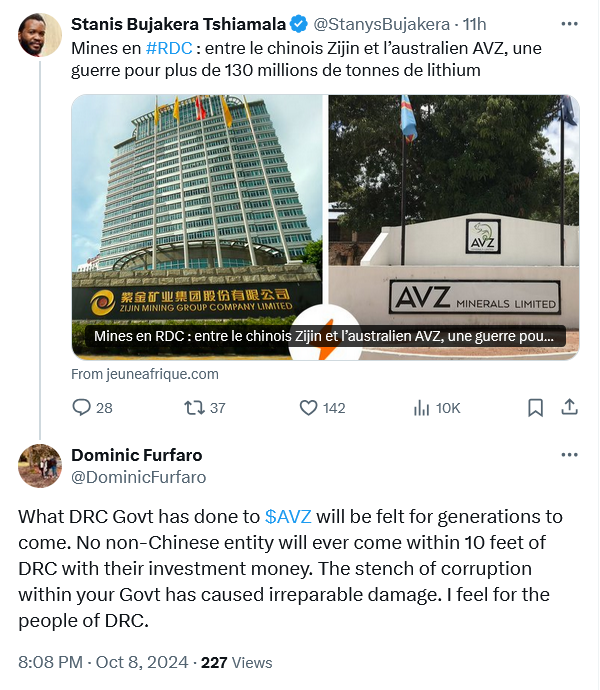Viewport: 600px width, 690px height.
Task: Open more options on Dominic Furfaro's reply
Action: coord(569,455)
